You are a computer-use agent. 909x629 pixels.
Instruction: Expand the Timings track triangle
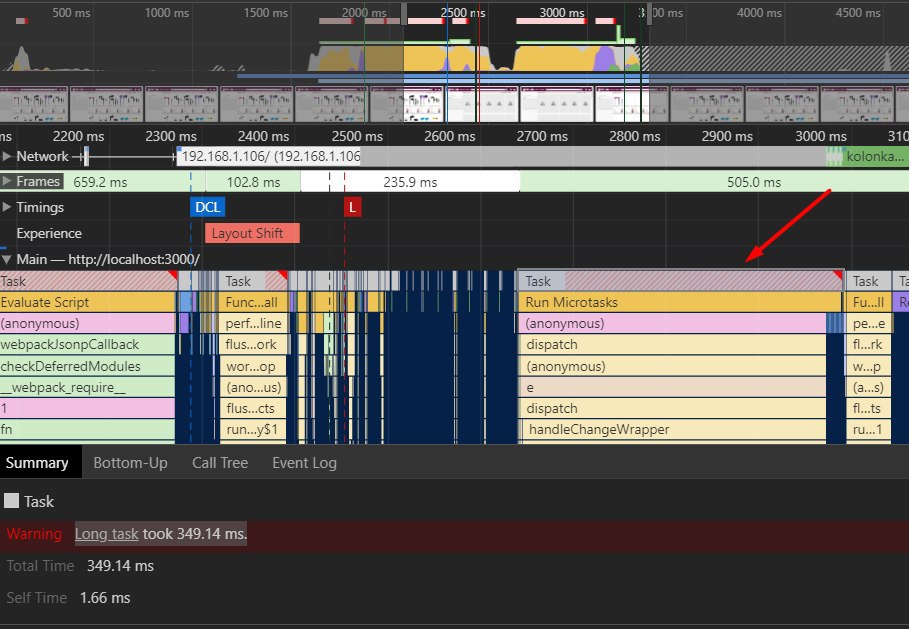[8, 207]
